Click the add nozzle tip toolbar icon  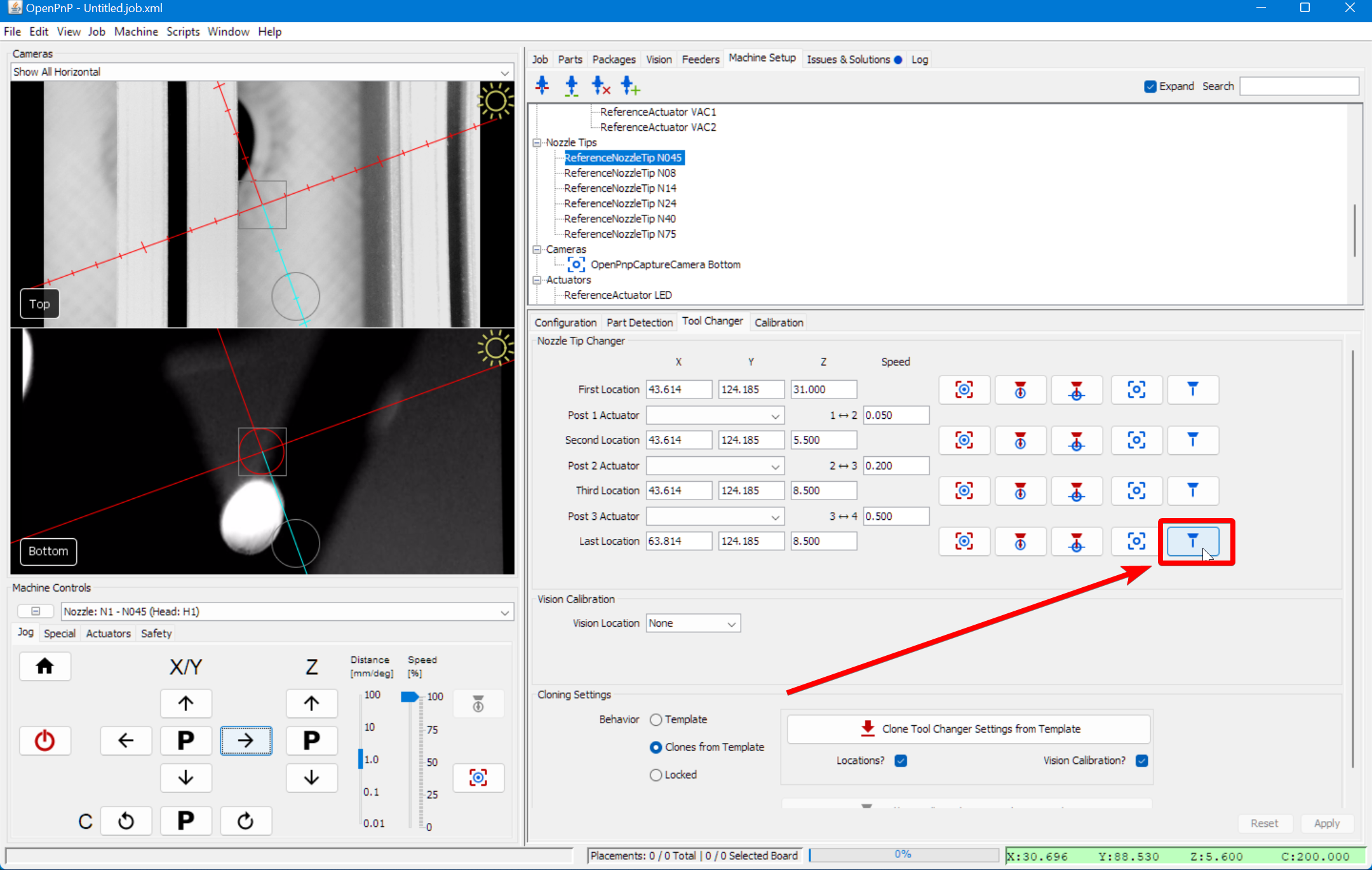pyautogui.click(x=630, y=85)
